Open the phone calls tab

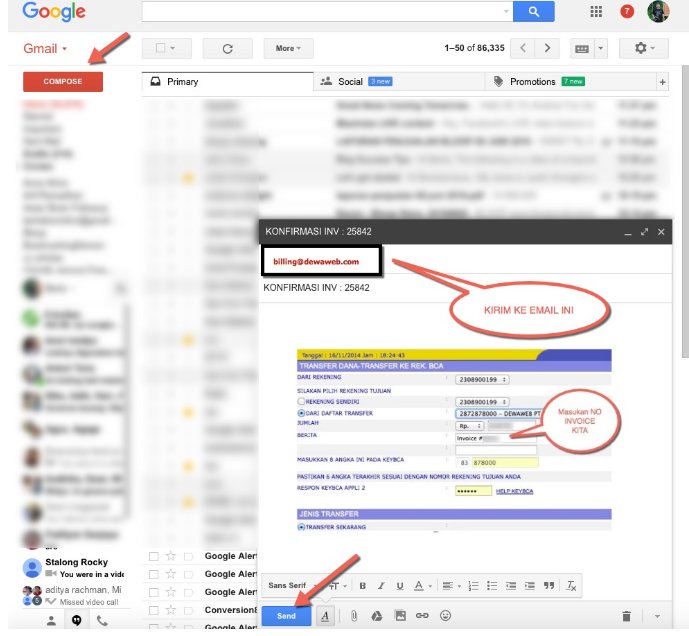(102, 620)
